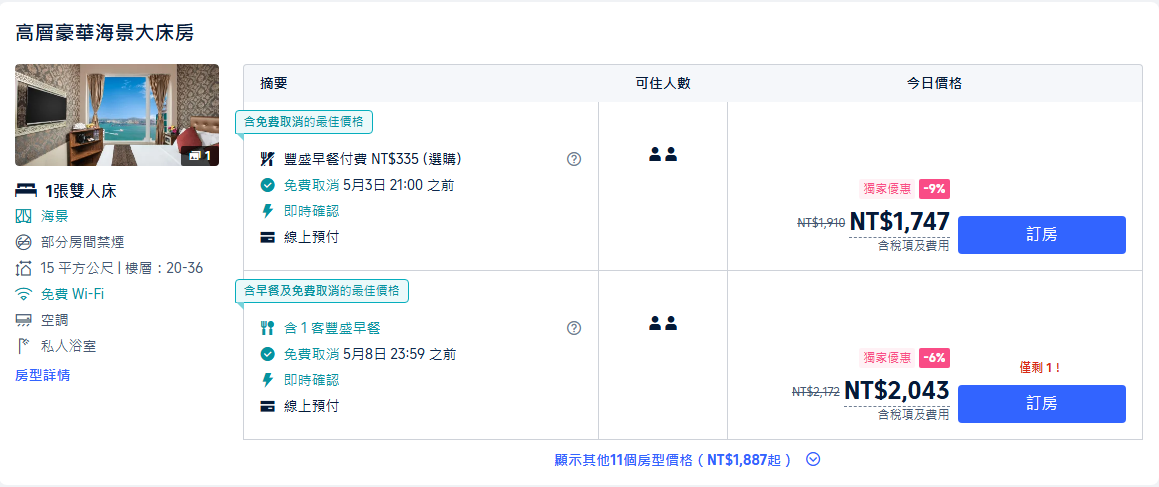Click the sea view 海景 icon

coord(24,217)
